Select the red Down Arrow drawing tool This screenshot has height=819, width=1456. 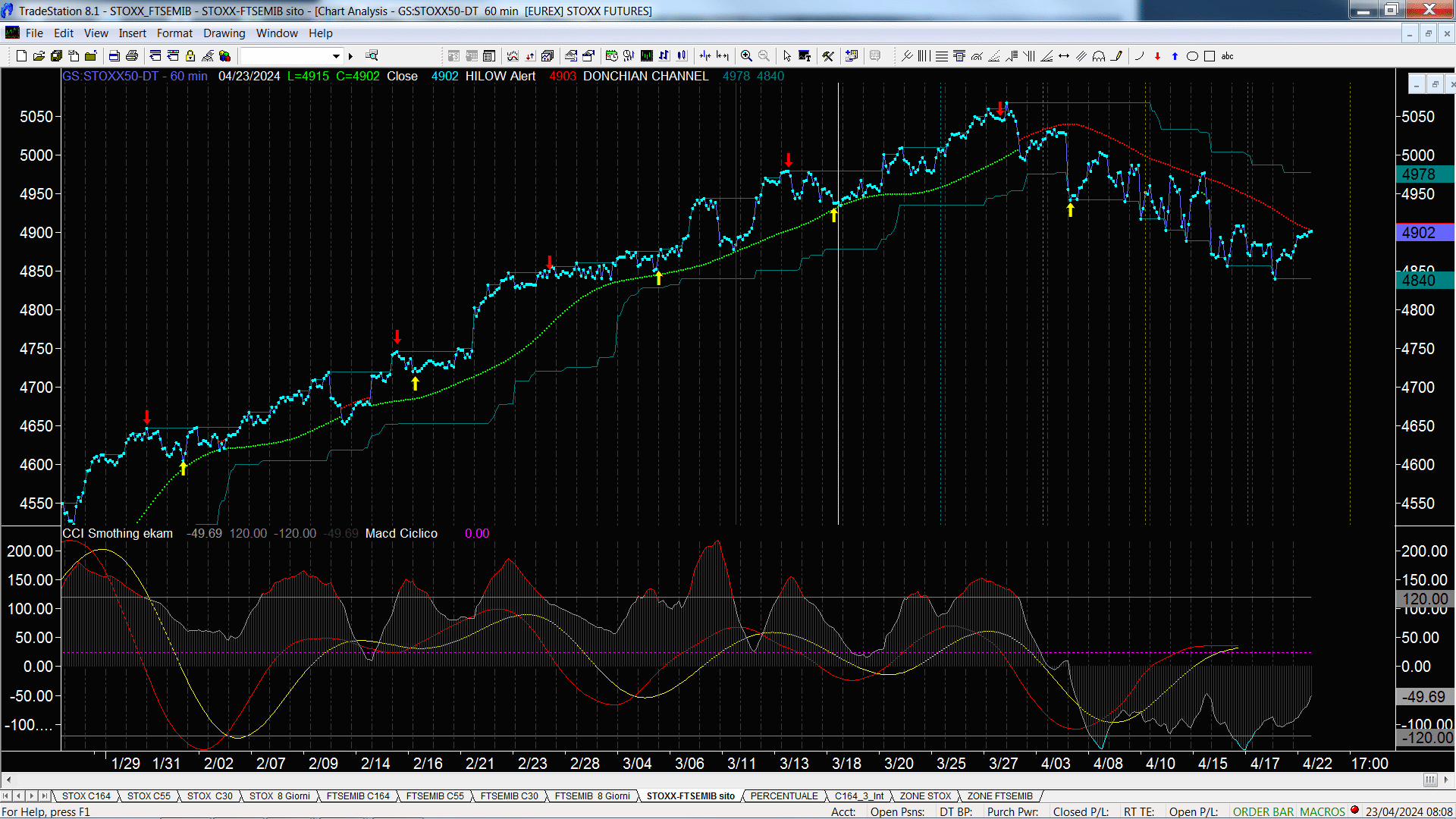1157,56
